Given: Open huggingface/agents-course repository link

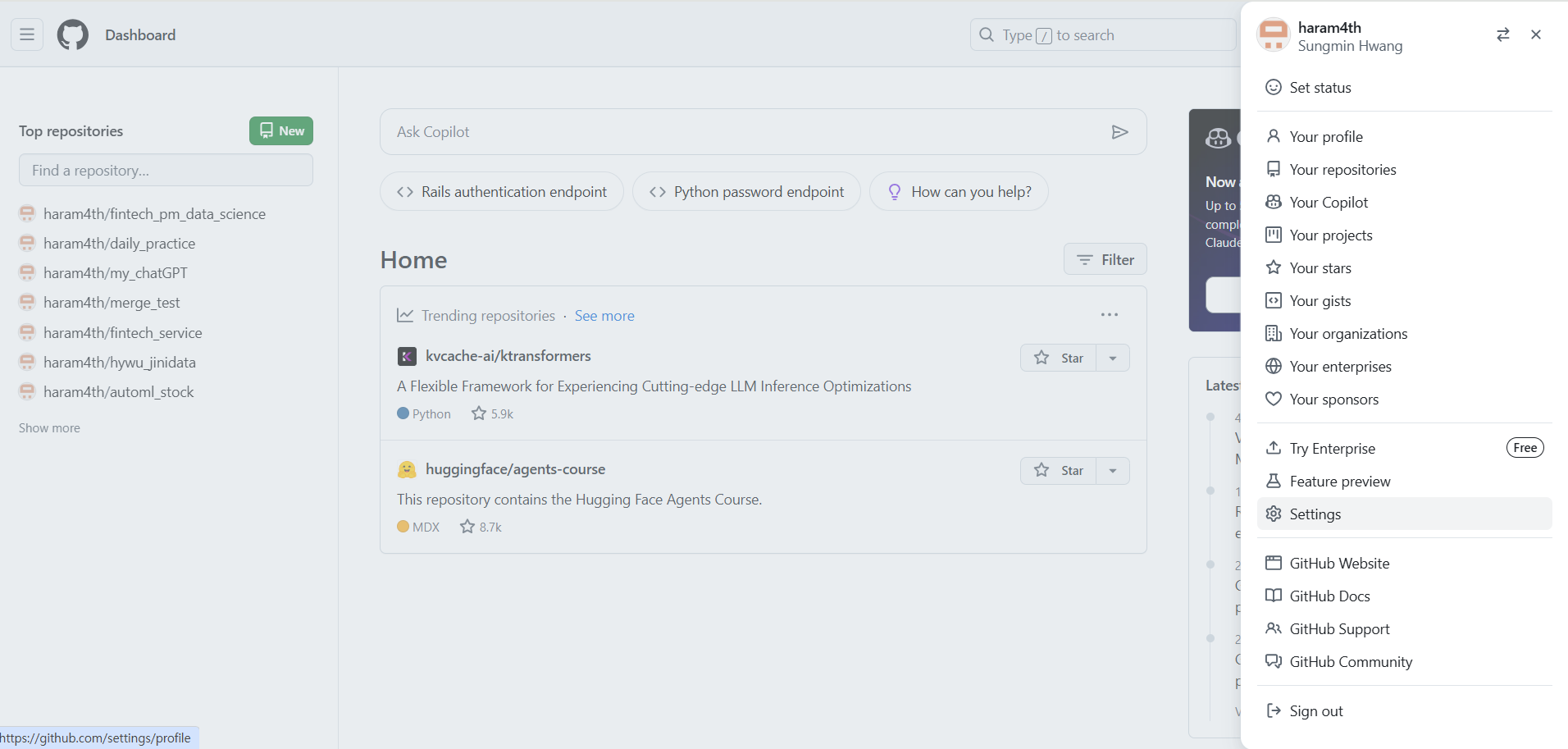Looking at the screenshot, I should 515,469.
